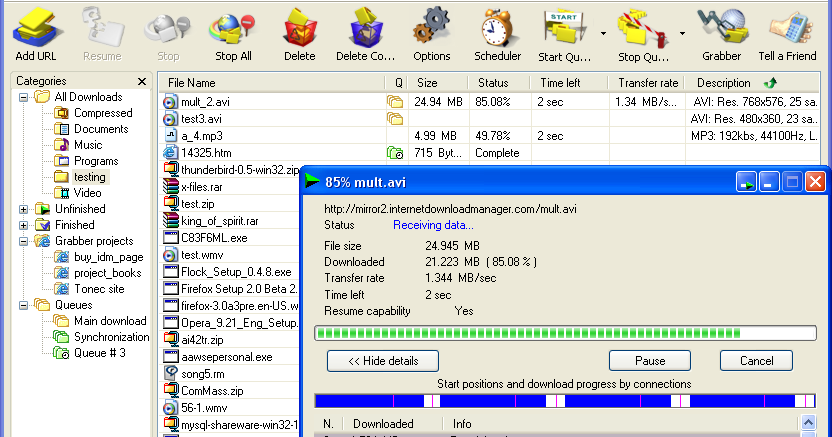Image resolution: width=832 pixels, height=437 pixels.
Task: Click Hide details in the download dialog
Action: pyautogui.click(x=383, y=361)
